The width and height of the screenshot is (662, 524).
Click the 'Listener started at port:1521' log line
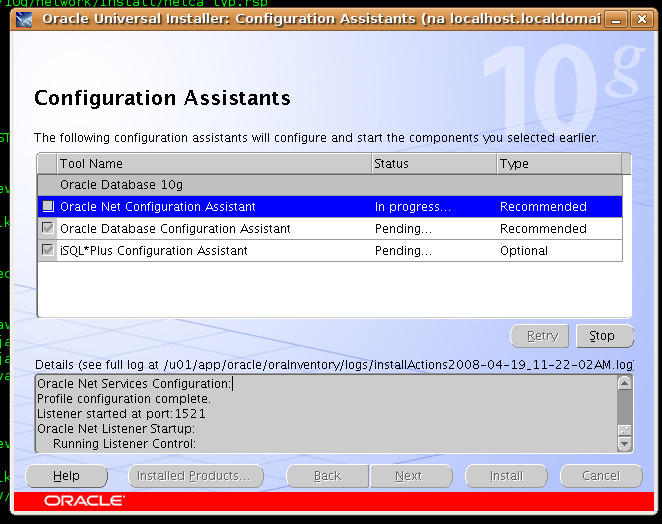[x=121, y=414]
